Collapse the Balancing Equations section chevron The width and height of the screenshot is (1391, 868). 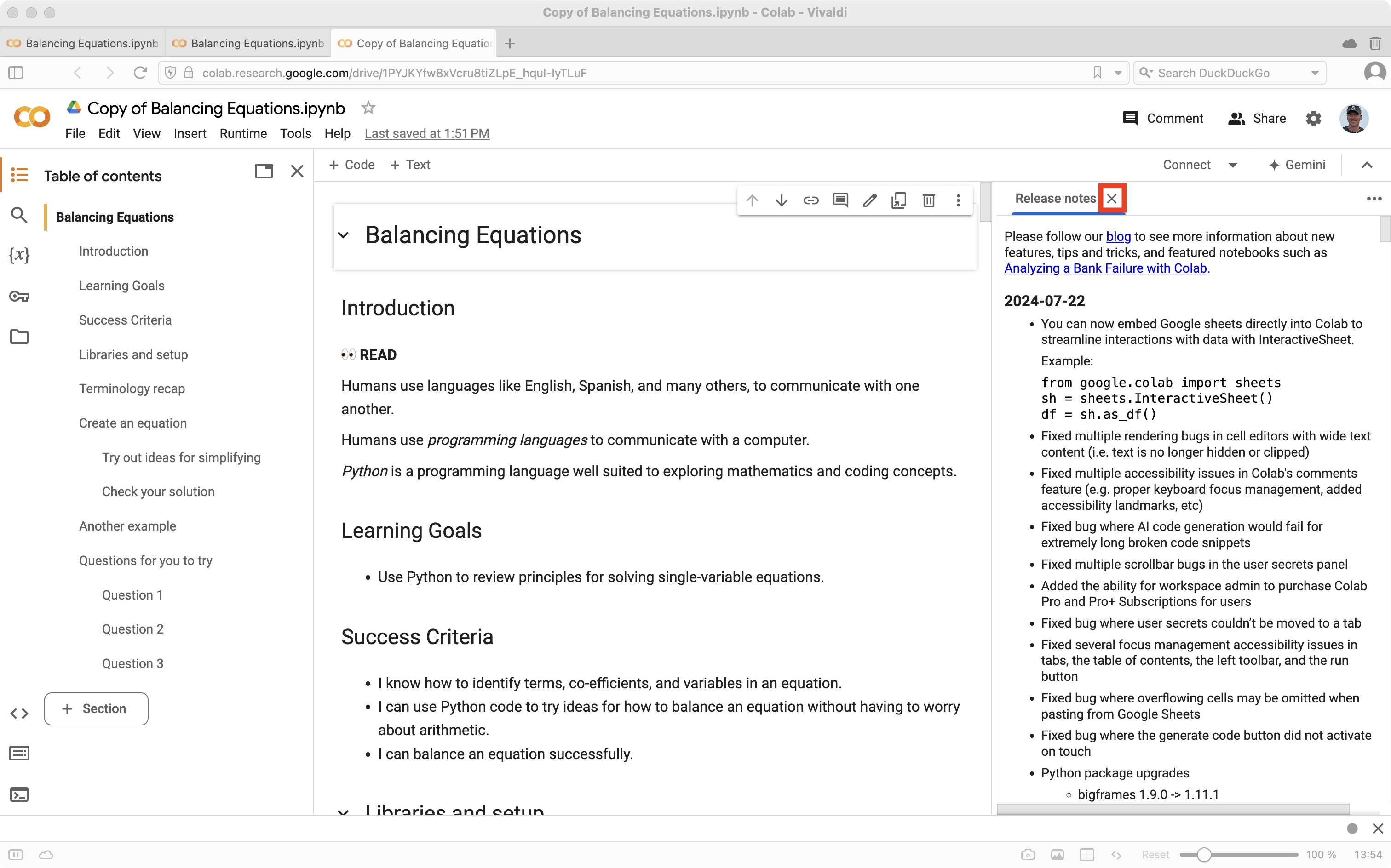coord(344,234)
